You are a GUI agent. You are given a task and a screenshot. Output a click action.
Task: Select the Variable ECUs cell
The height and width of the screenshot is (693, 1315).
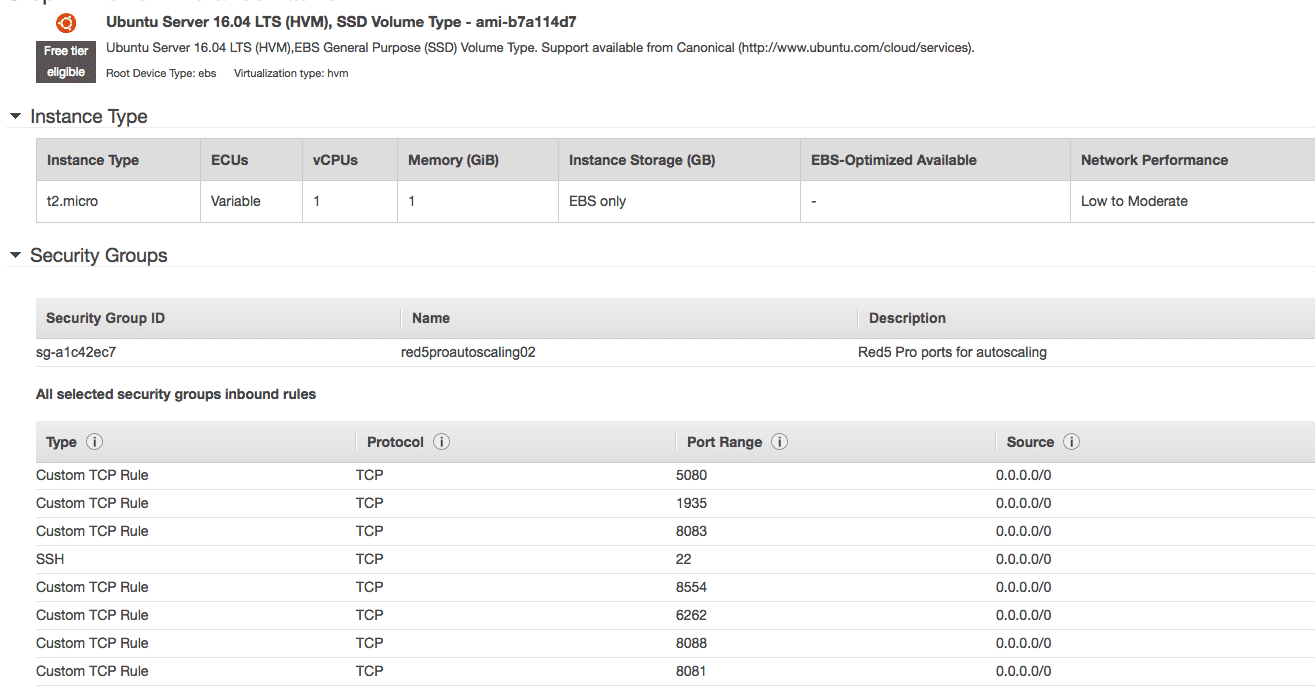point(236,201)
